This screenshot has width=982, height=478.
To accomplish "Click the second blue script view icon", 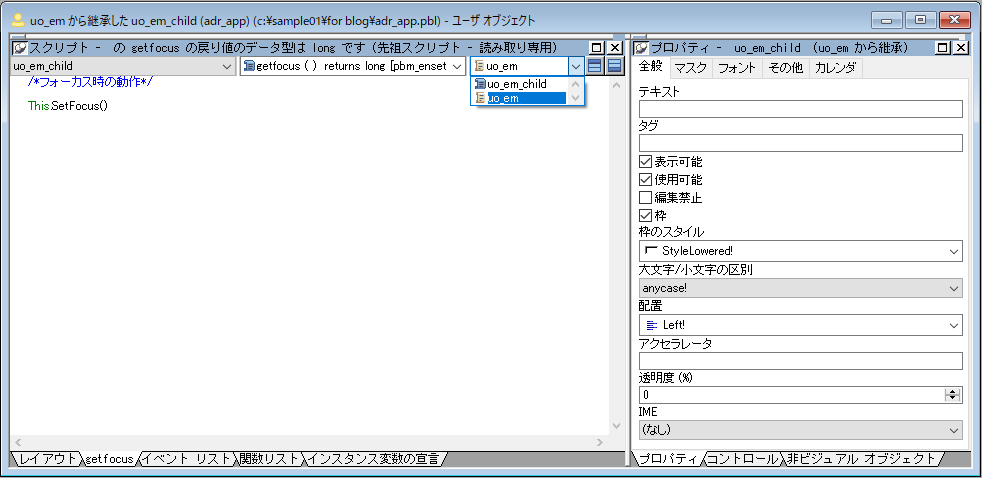I will pyautogui.click(x=614, y=66).
